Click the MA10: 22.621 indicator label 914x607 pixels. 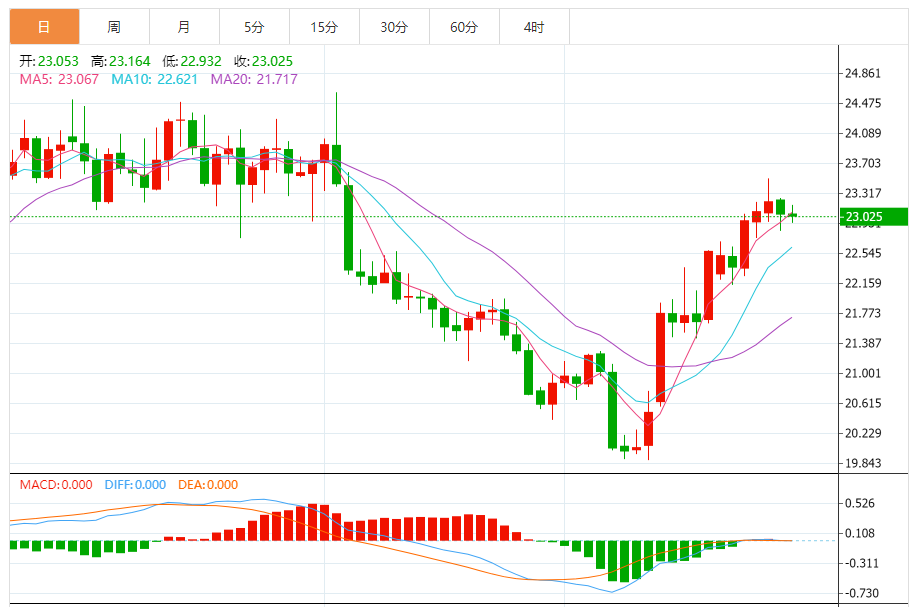point(154,79)
